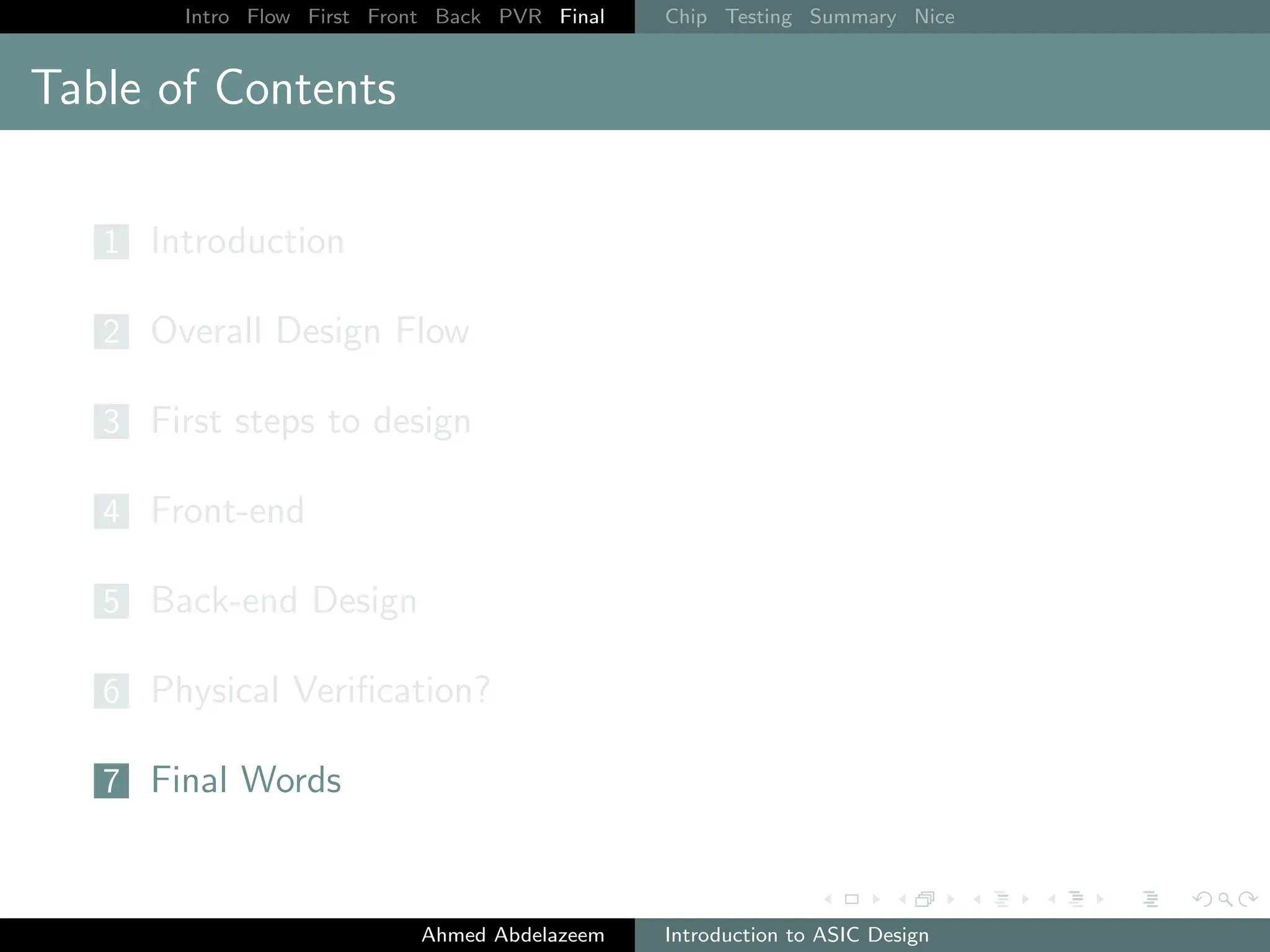Click the search magnifier icon
The width and height of the screenshot is (1270, 952).
(1225, 899)
